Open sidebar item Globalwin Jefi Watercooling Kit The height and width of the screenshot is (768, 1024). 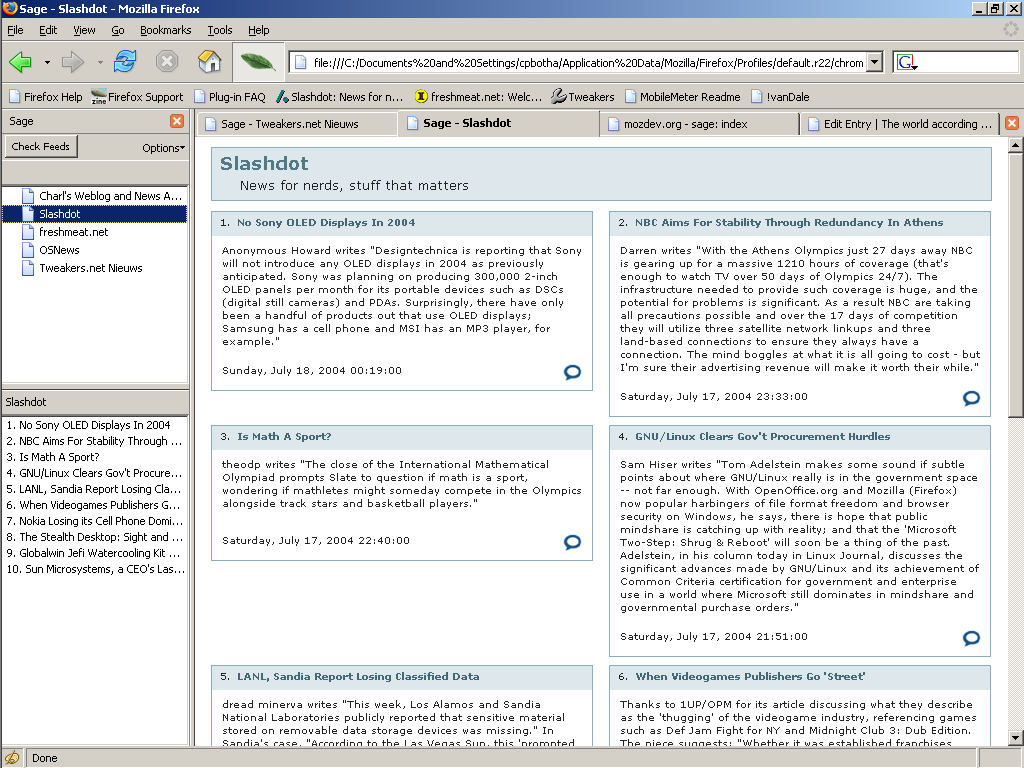pos(95,553)
